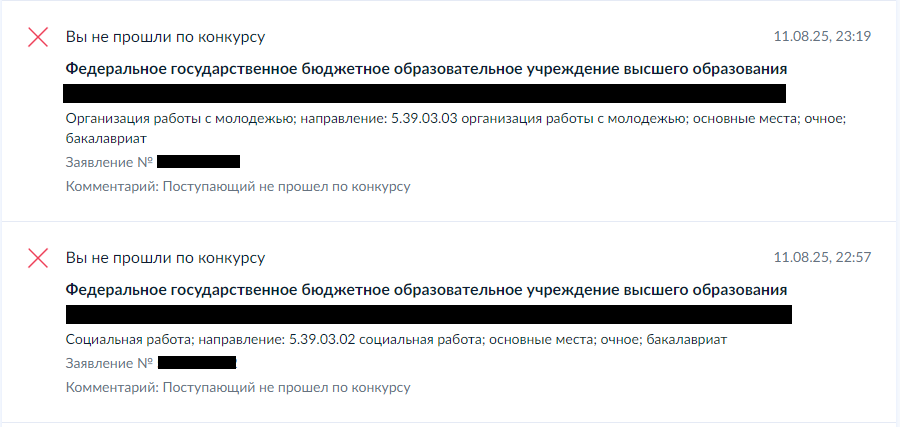This screenshot has width=900, height=427.
Task: Click the 'Социальная работа' direction 5.39.03.02 line
Action: [395, 340]
